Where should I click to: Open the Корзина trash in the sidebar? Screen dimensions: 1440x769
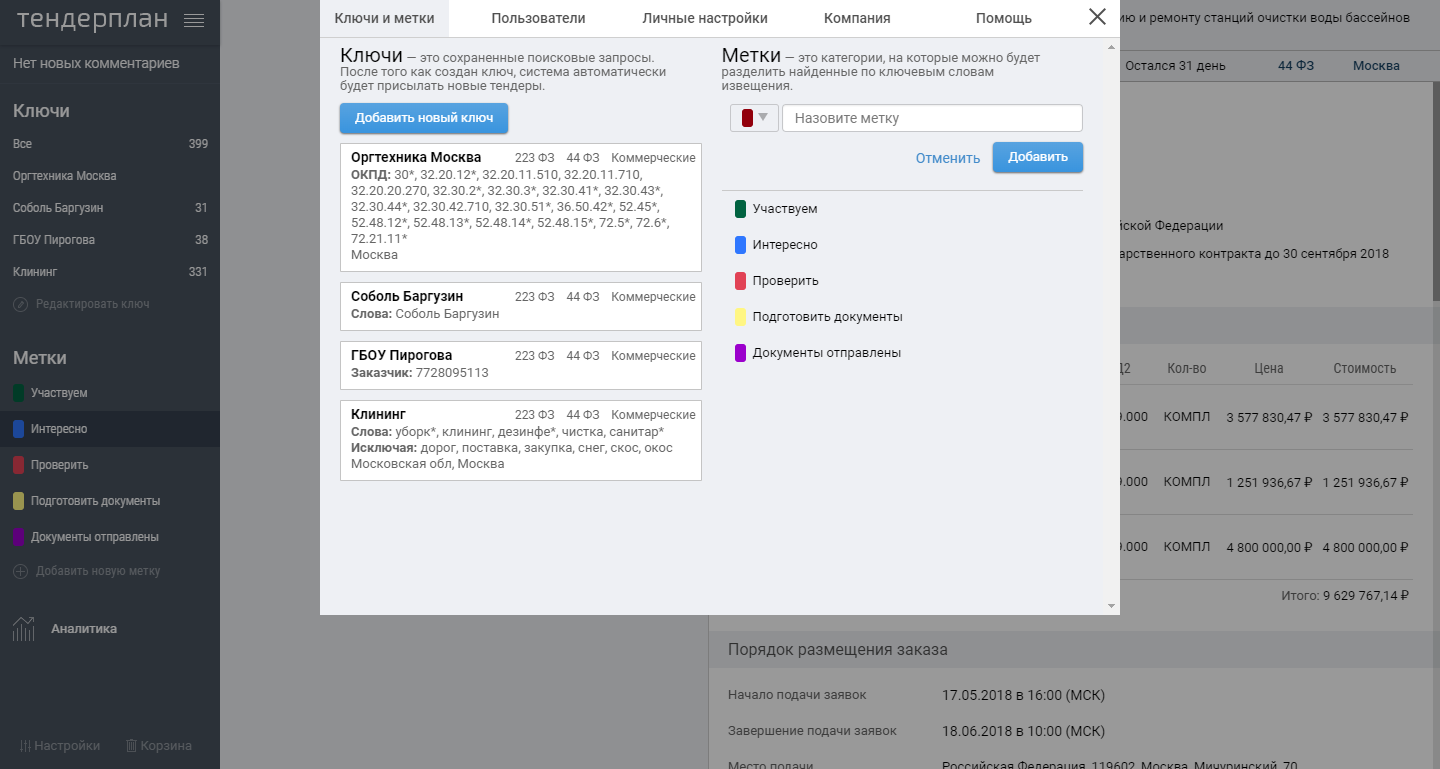158,745
